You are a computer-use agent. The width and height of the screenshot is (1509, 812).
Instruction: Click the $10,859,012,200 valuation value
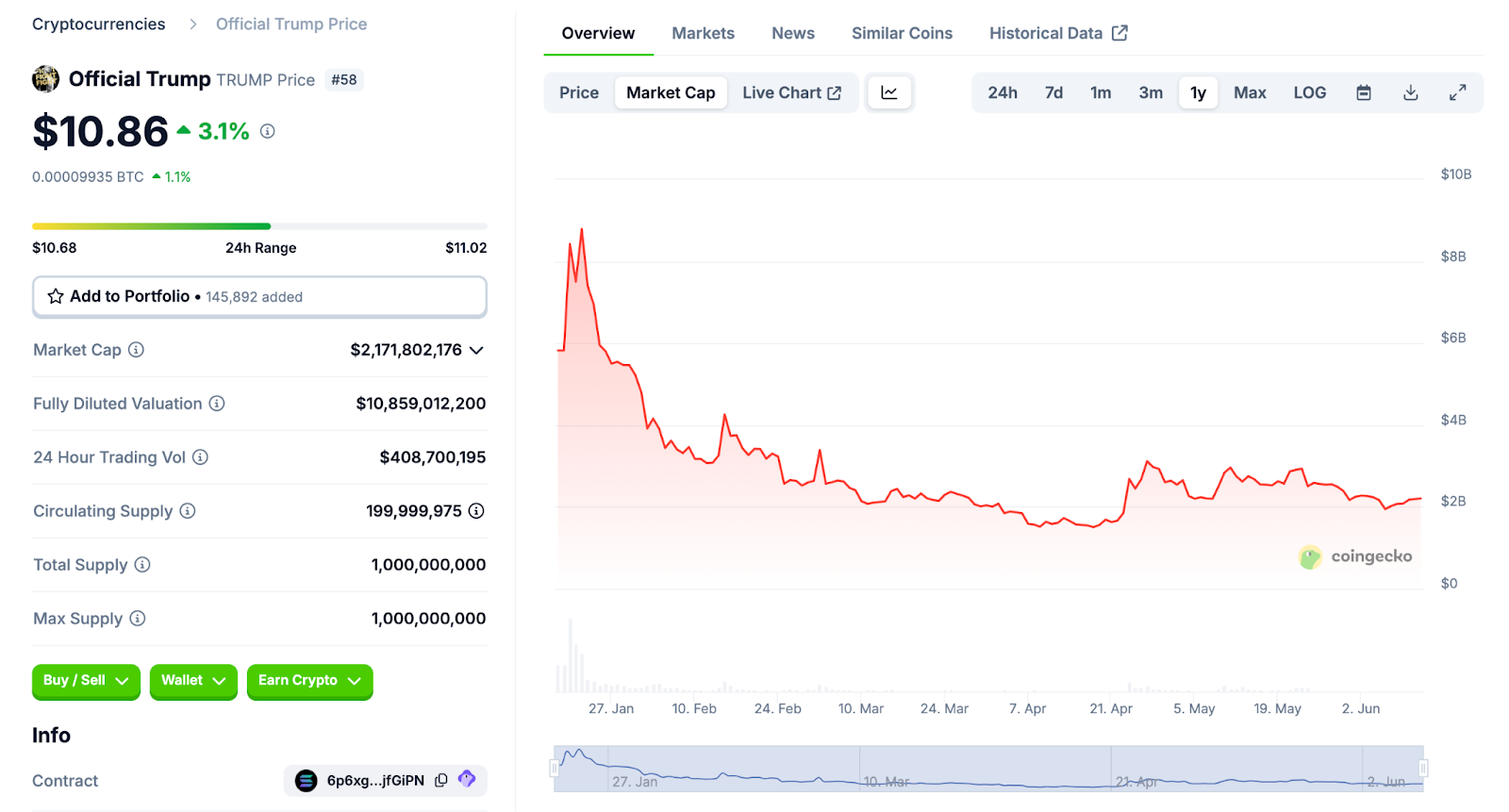[x=421, y=404]
